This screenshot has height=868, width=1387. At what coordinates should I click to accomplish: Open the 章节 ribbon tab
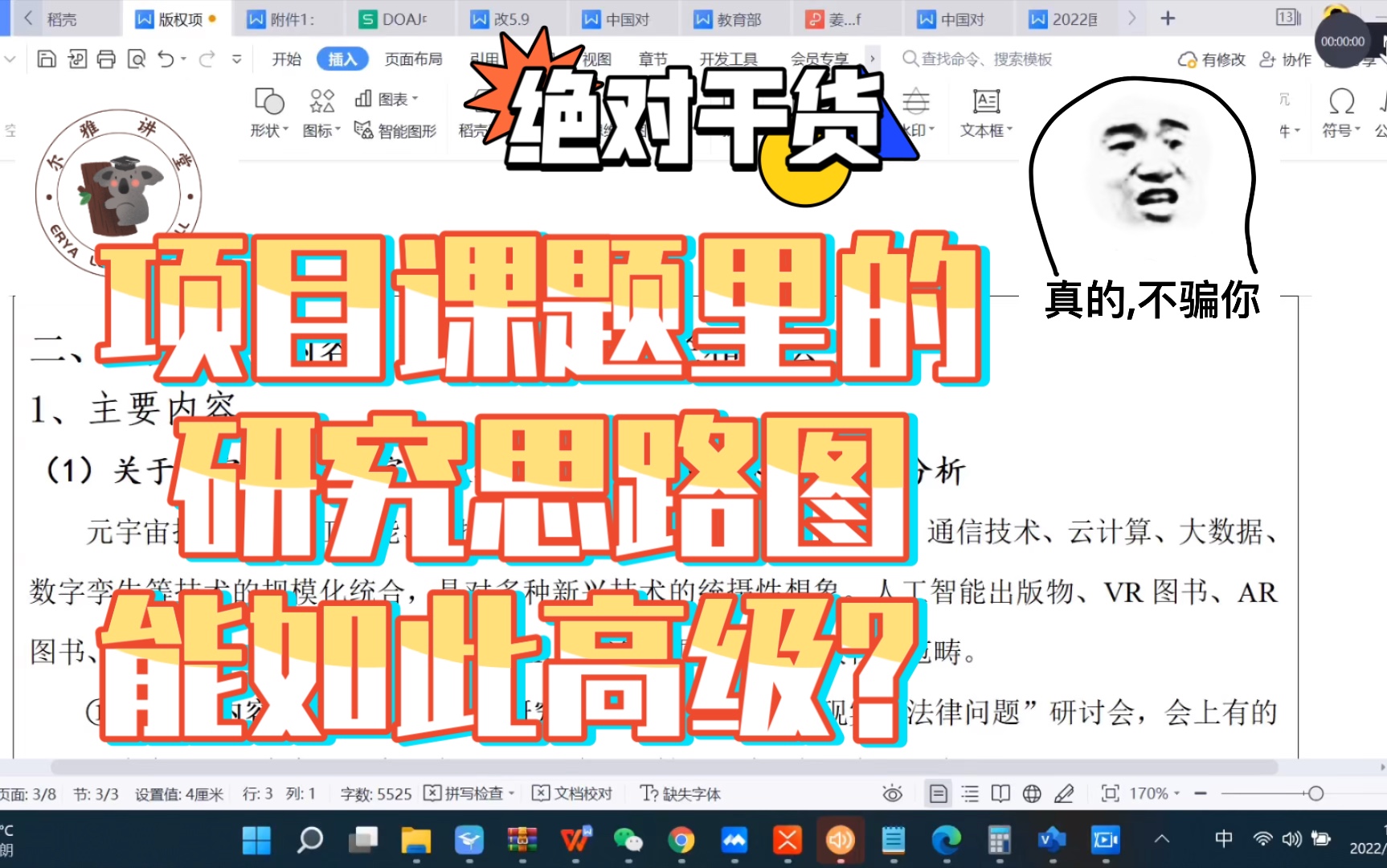pyautogui.click(x=653, y=59)
